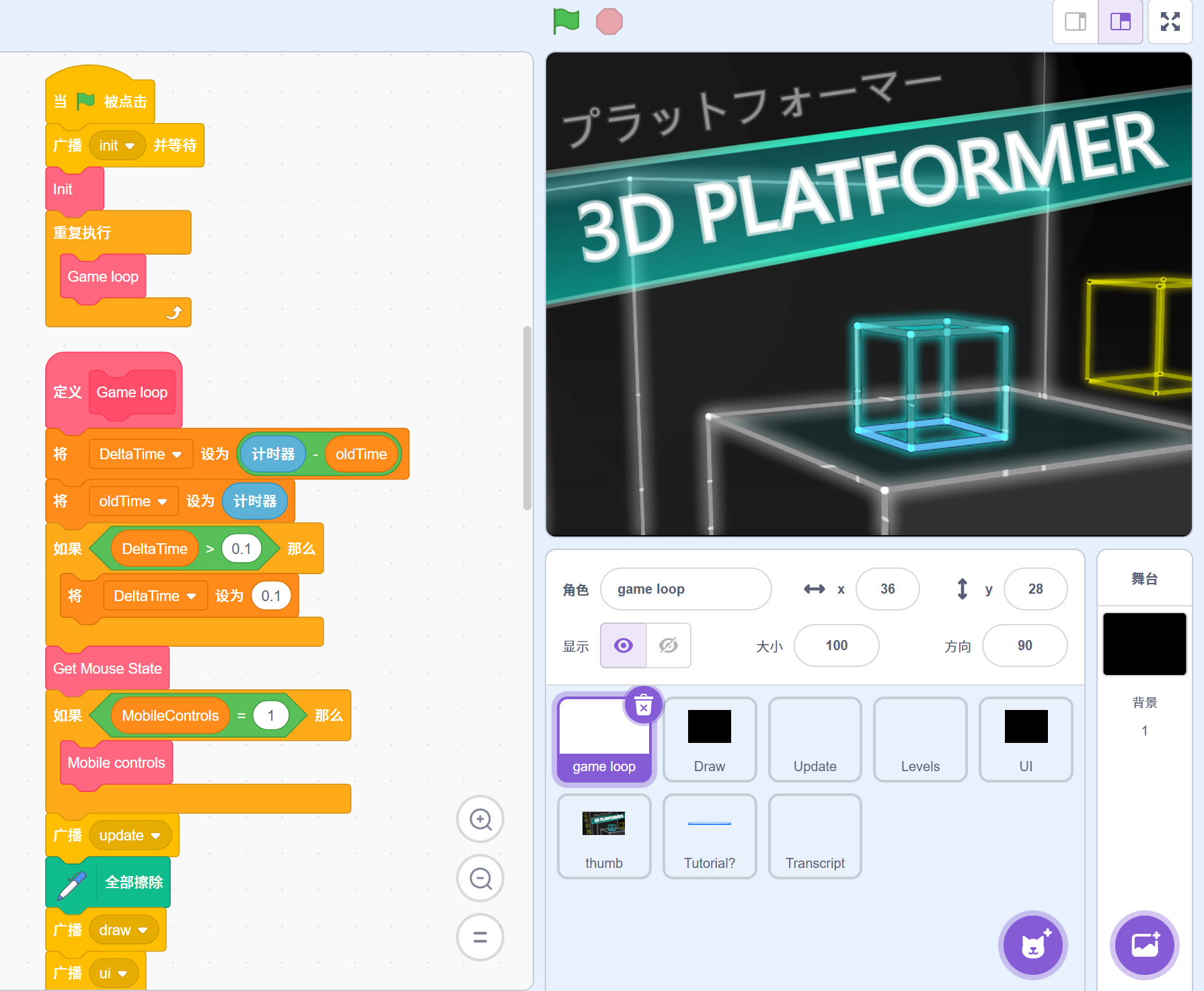Run the project with the green flag
1204x991 pixels.
click(566, 21)
